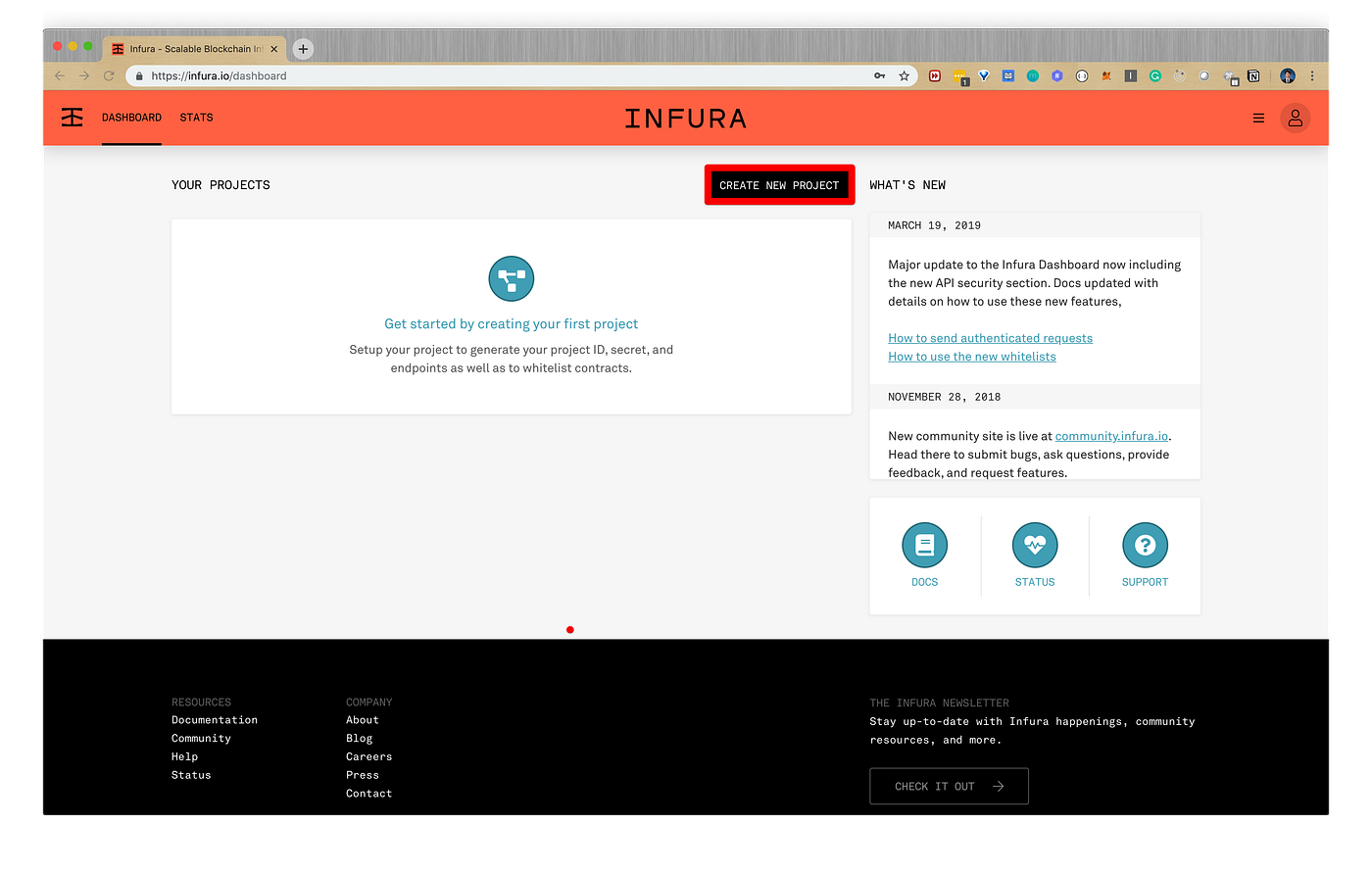Open the MetaMask fox extension
The image size is (1372, 872).
pyautogui.click(x=1106, y=75)
